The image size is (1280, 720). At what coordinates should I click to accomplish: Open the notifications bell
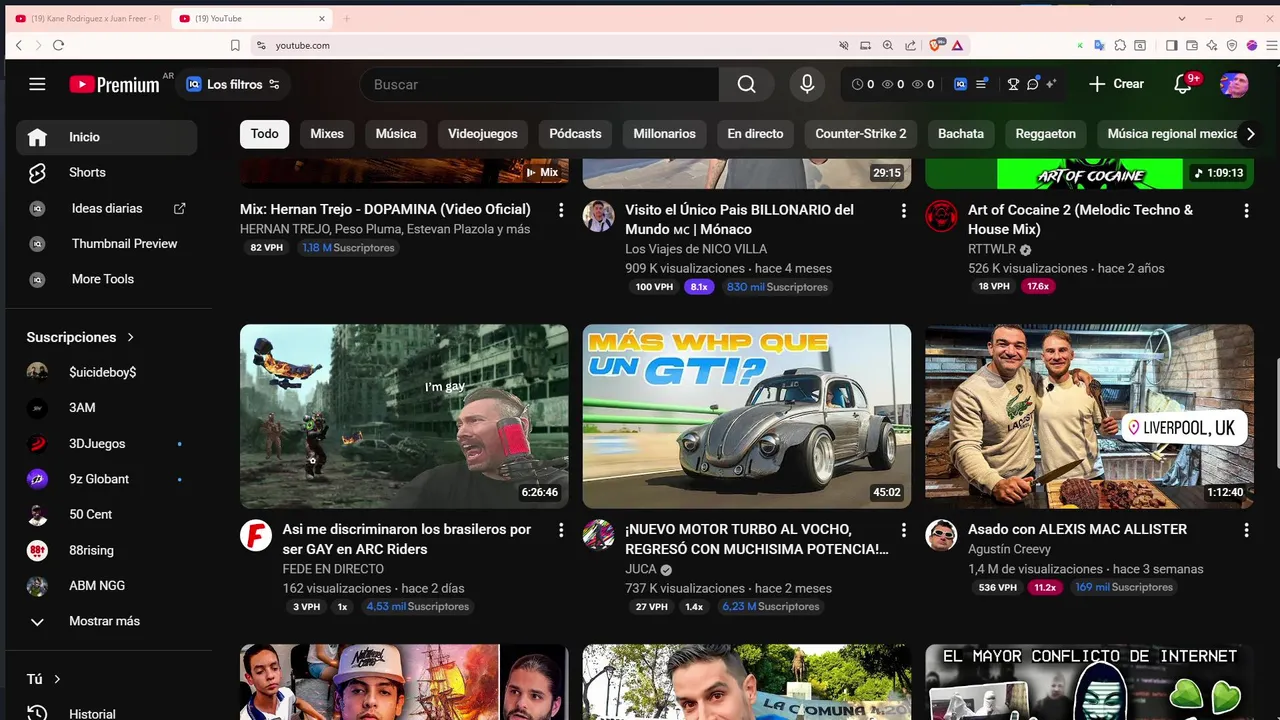pyautogui.click(x=1183, y=85)
